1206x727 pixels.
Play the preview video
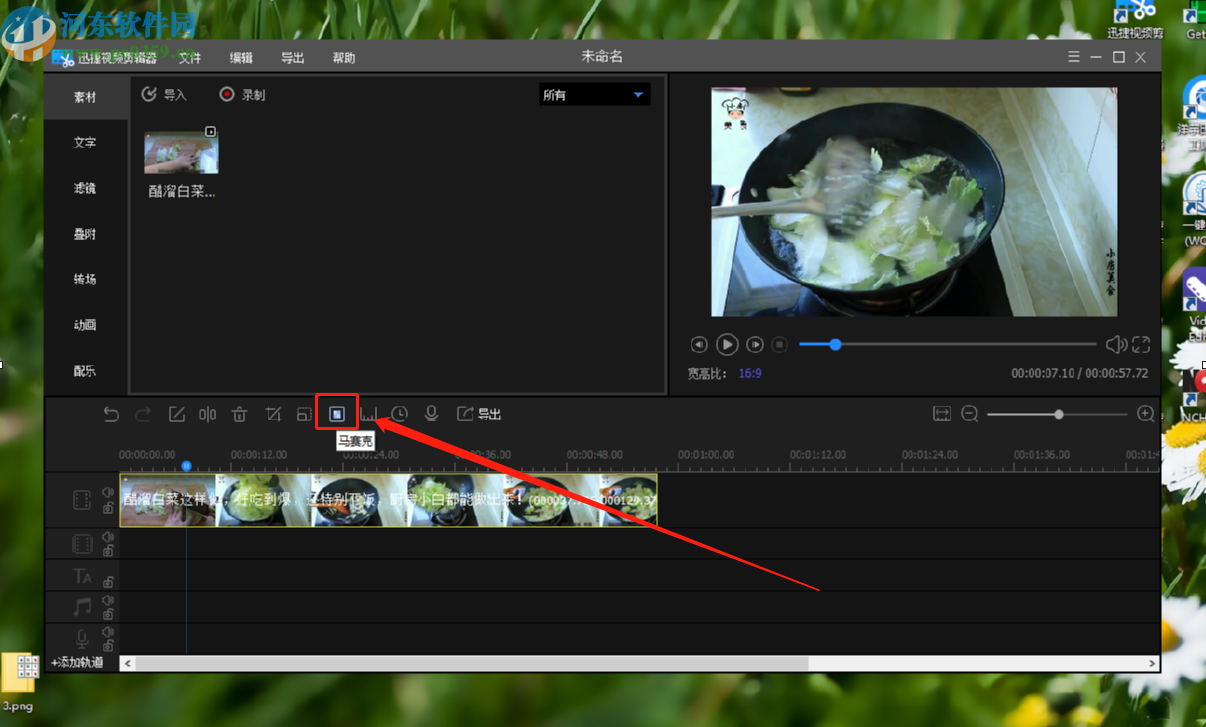727,344
